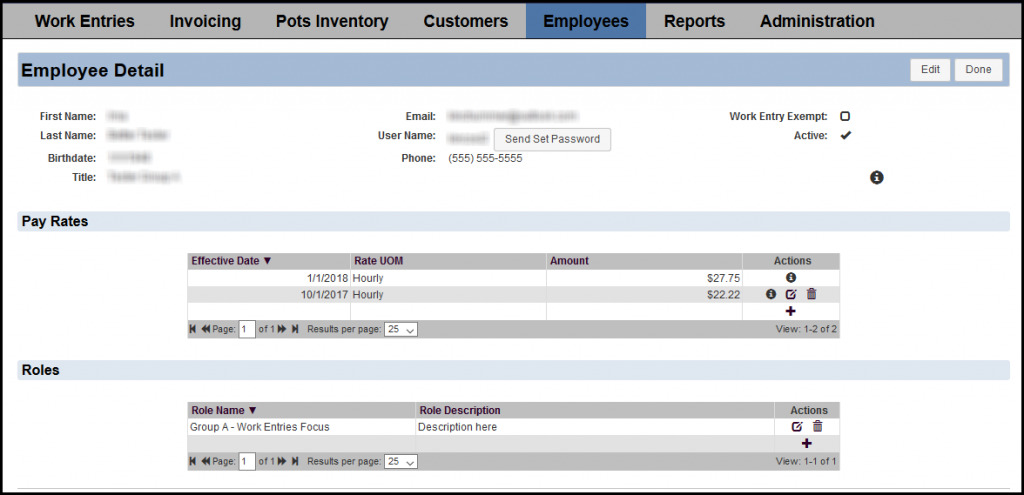Select the $22.22 amount cell

click(645, 295)
